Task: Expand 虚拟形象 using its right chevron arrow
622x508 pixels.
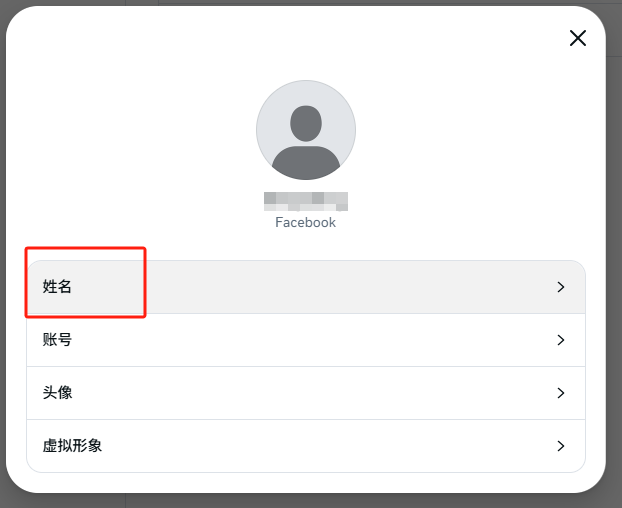Action: point(561,446)
